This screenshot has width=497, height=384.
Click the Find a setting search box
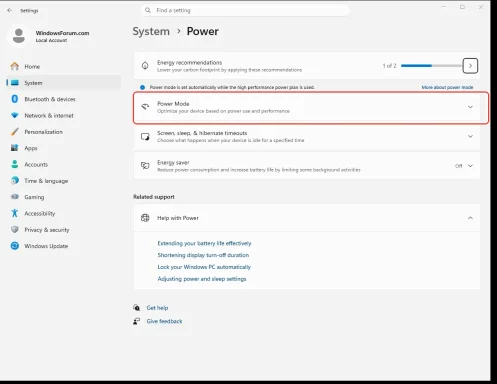point(246,10)
